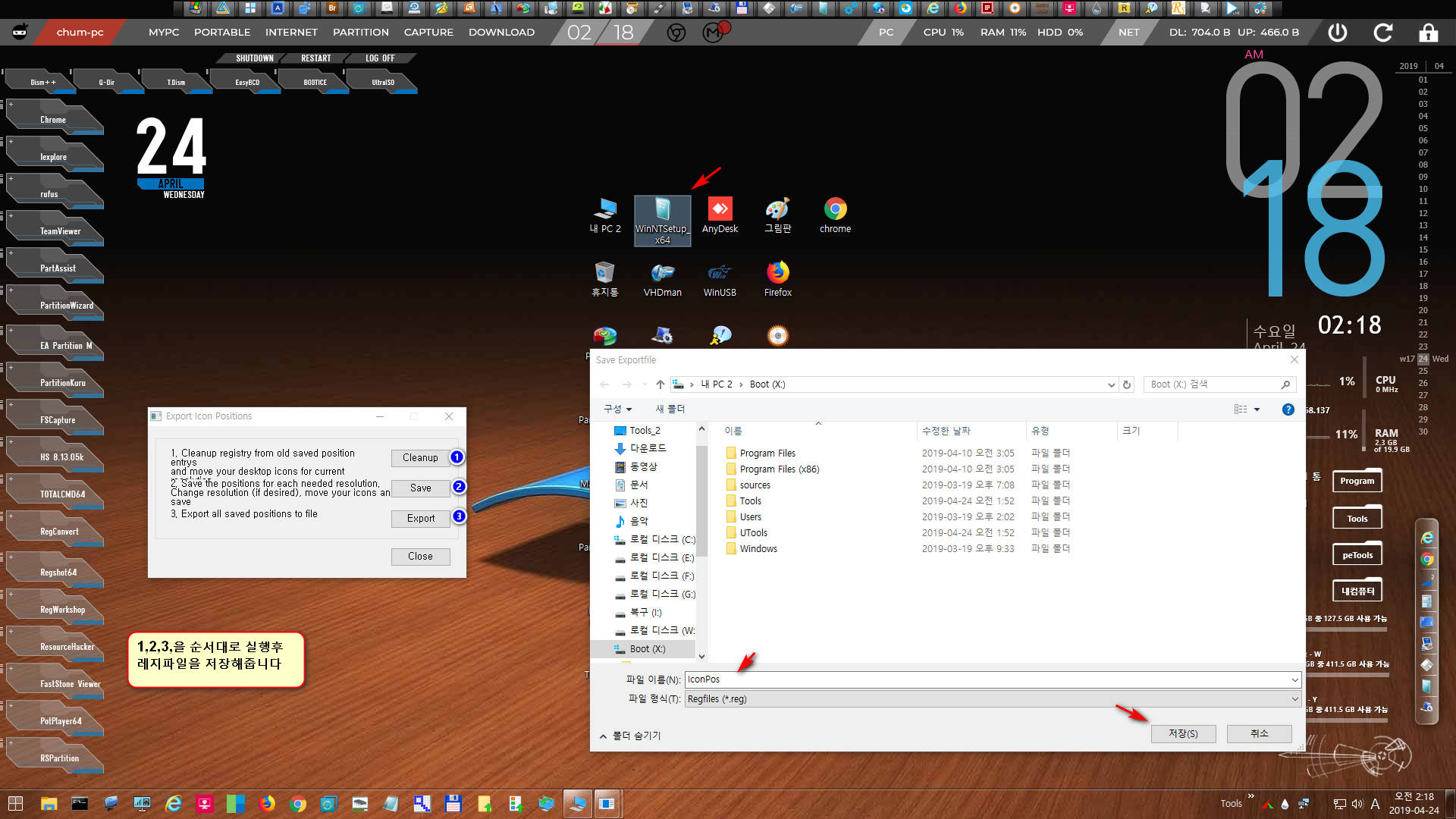1456x819 pixels.
Task: Click LOG OFF tab
Action: 380,58
